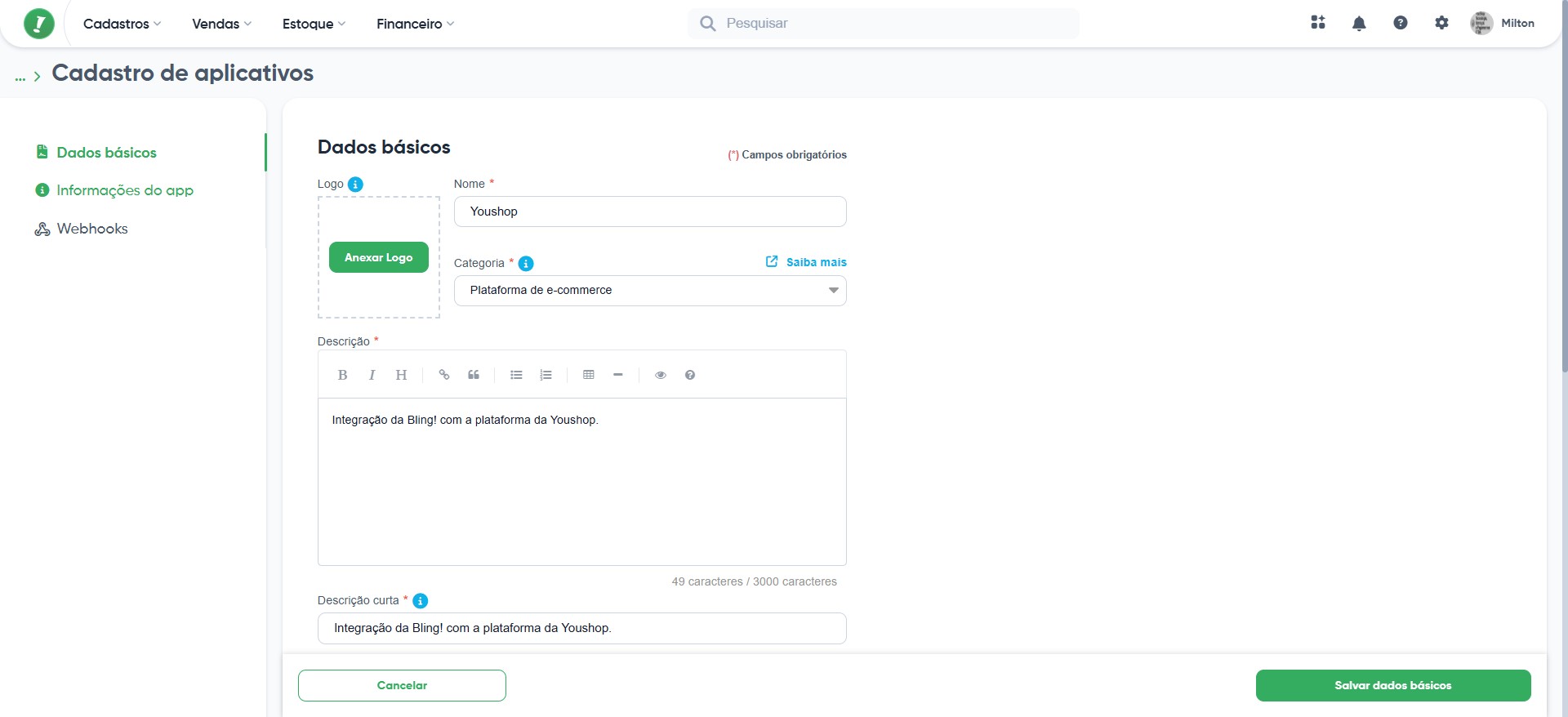
Task: Click inside the Descrição text area
Action: pos(582,482)
